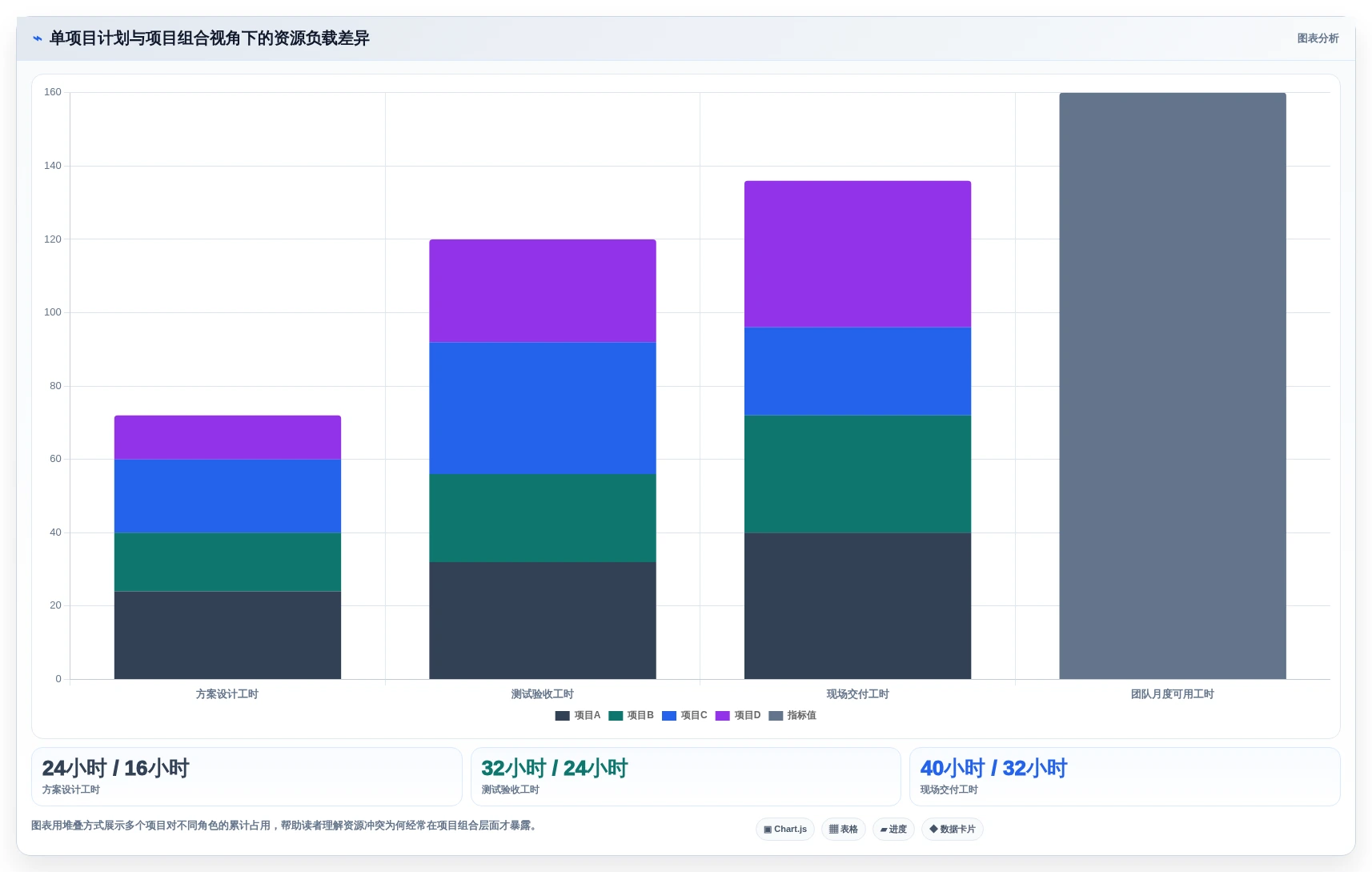Click 项目C segment of 现场交付工时 bar
The height and width of the screenshot is (872, 1372).
coord(857,372)
